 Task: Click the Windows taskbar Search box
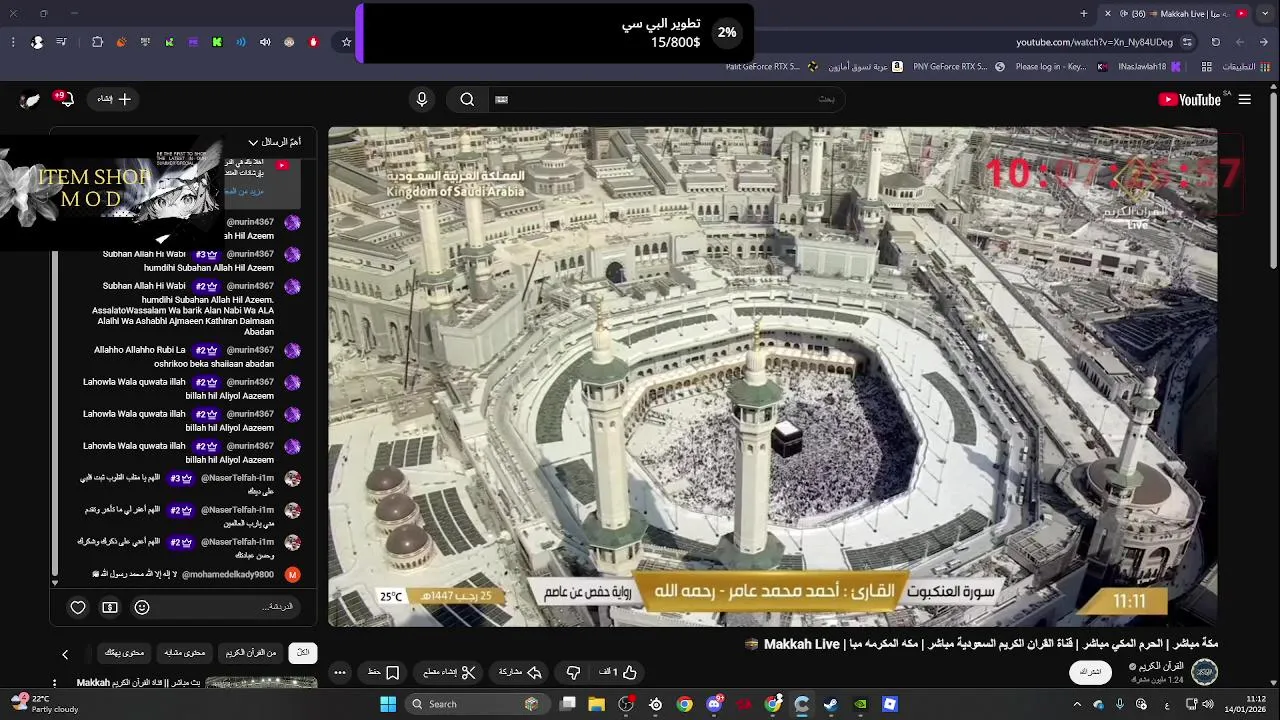[x=477, y=704]
